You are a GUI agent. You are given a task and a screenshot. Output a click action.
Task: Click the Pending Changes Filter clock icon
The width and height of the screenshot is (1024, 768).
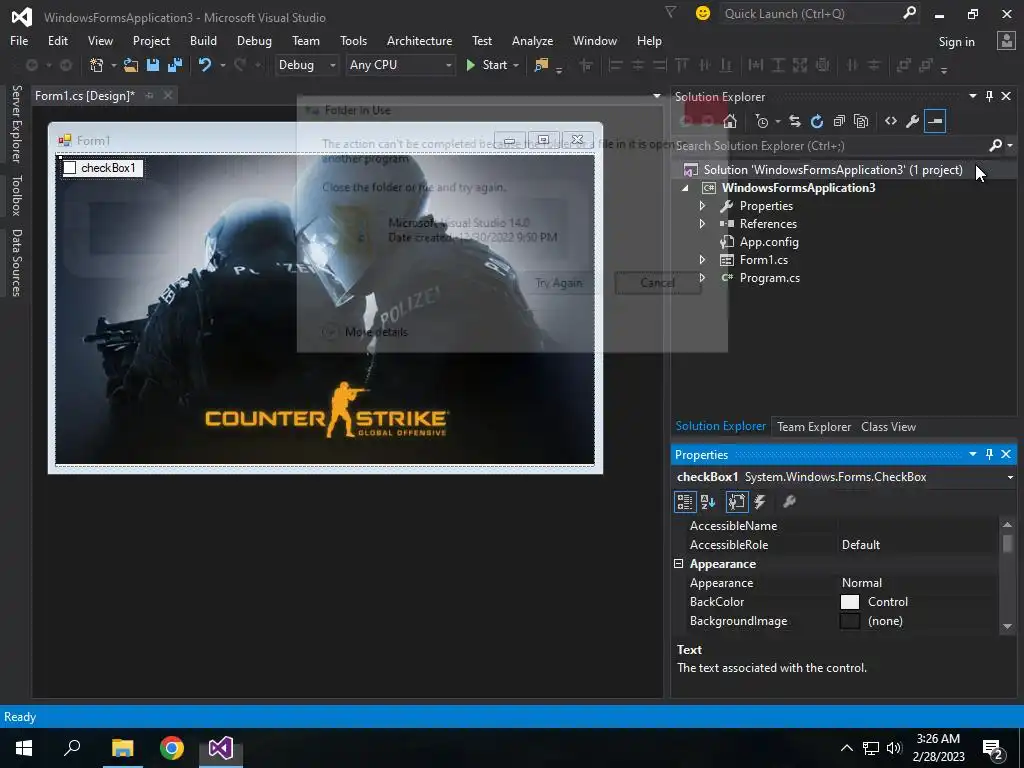click(x=761, y=121)
